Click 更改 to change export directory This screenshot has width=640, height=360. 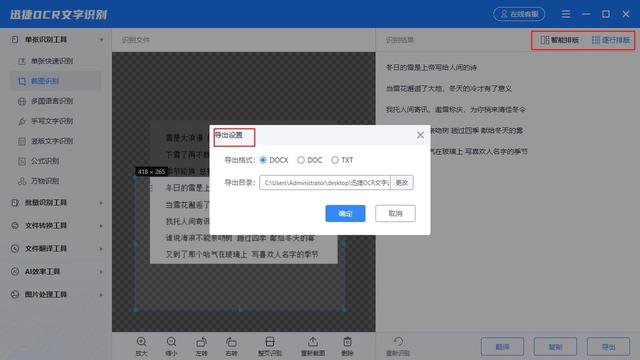[x=402, y=182]
